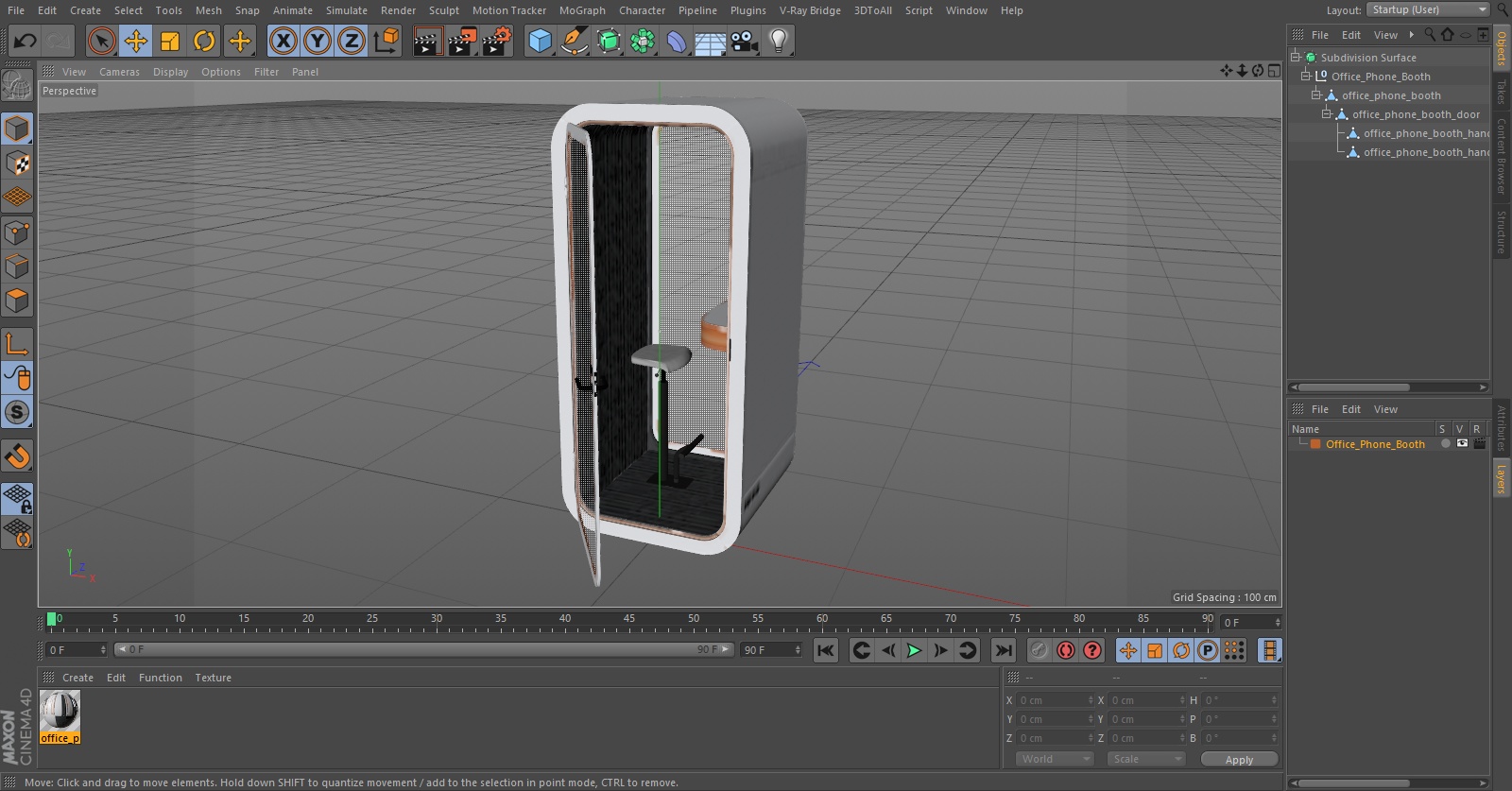Image resolution: width=1512 pixels, height=791 pixels.
Task: Toggle Y axis lock
Action: click(x=318, y=41)
